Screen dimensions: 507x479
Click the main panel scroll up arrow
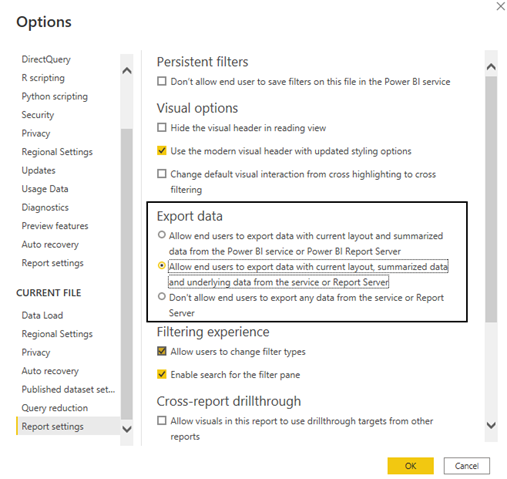point(491,67)
